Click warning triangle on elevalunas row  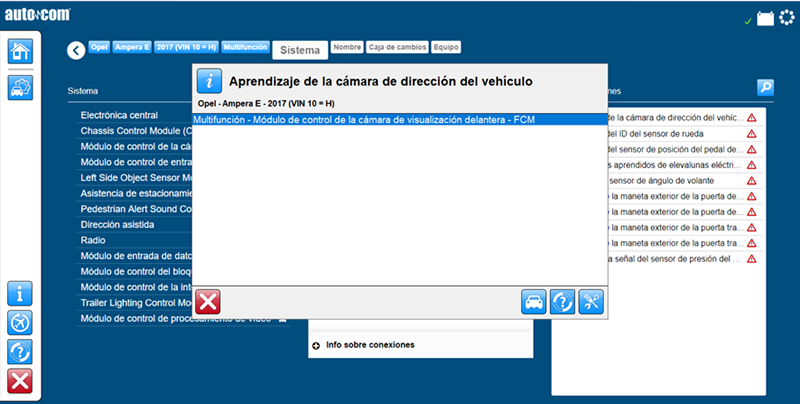(x=752, y=165)
